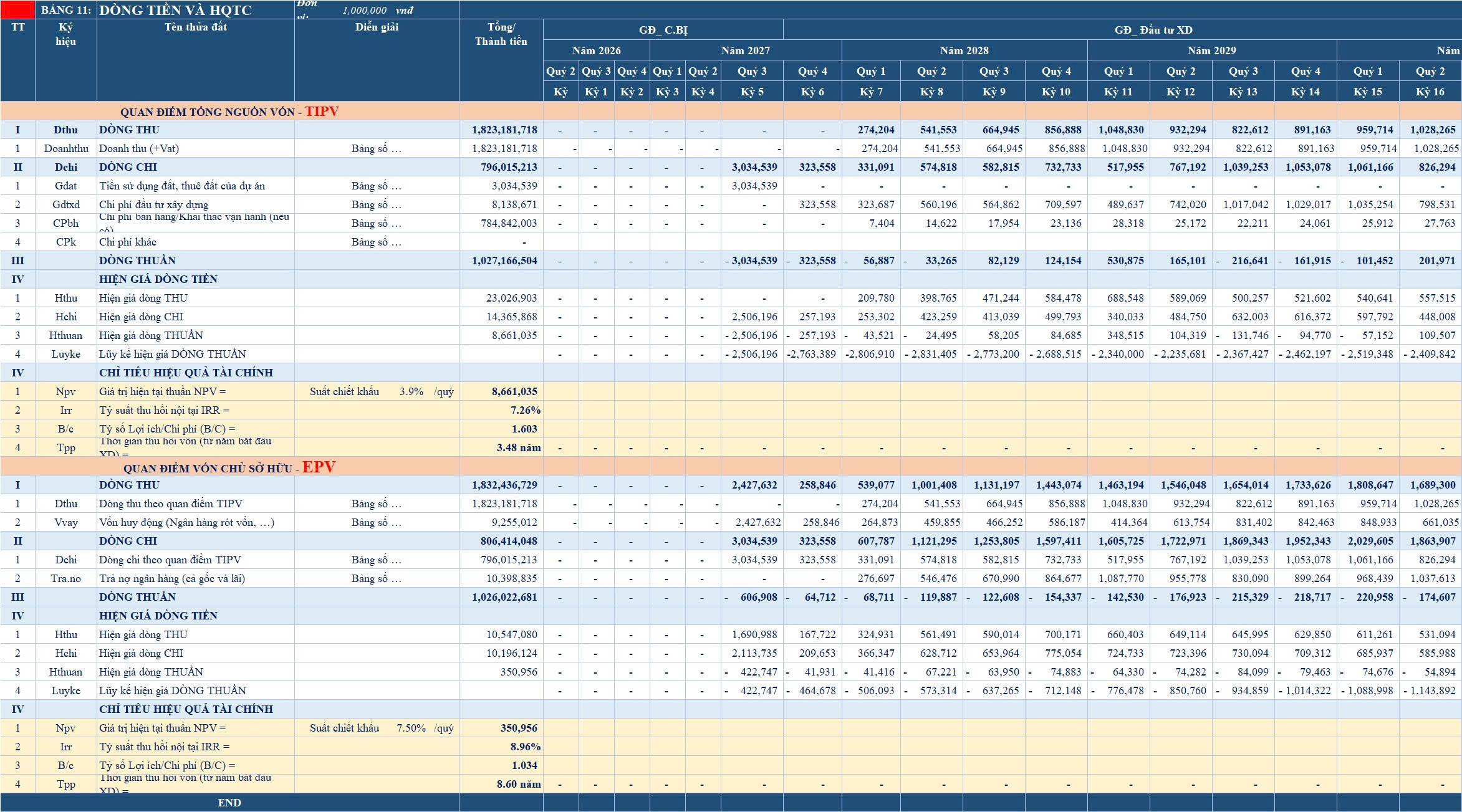Click the 'Kỳ 14' period header
This screenshot has height=812, width=1462.
1305,92
